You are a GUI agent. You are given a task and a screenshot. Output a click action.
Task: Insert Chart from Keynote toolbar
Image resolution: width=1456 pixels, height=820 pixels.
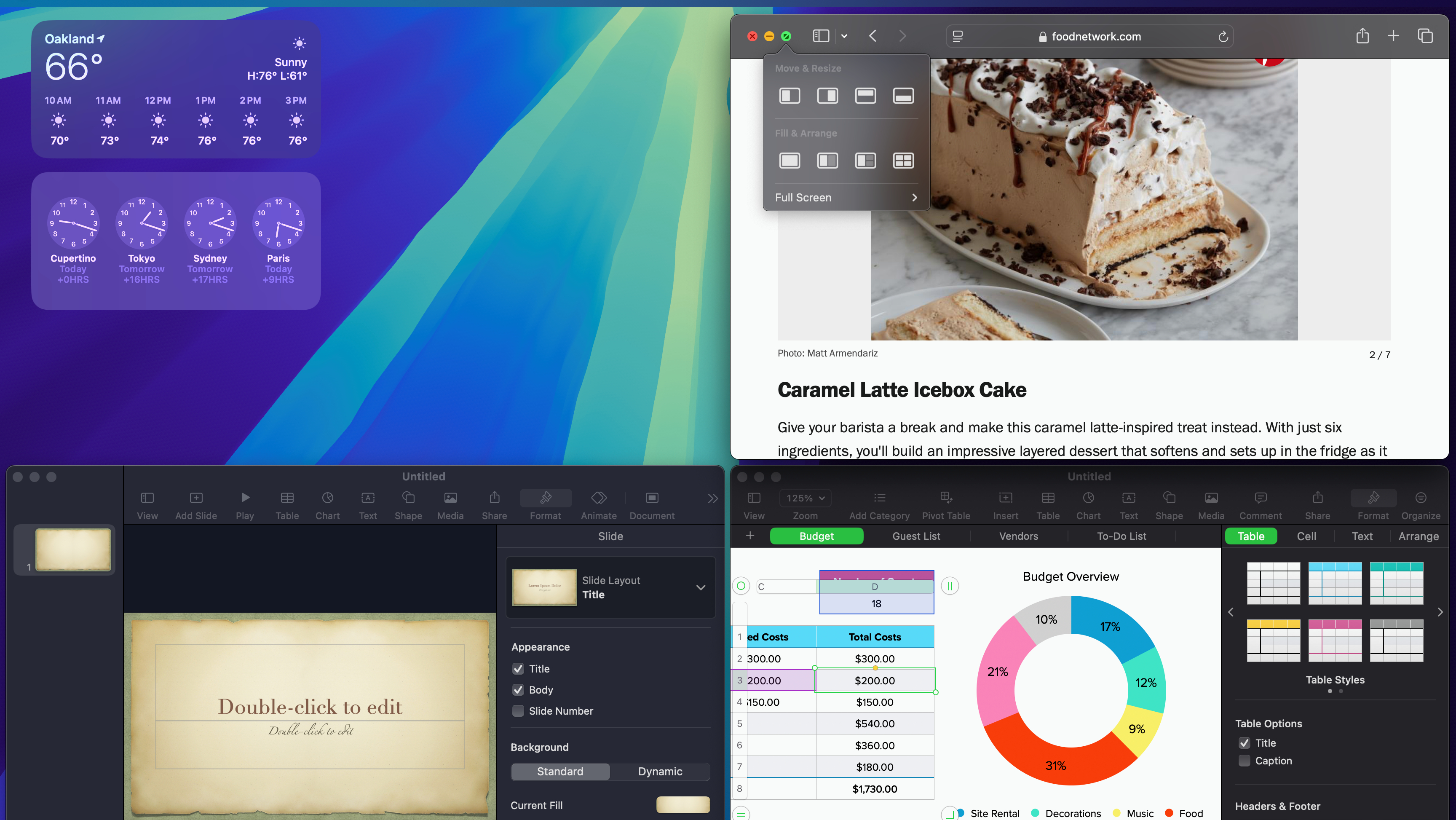click(327, 506)
